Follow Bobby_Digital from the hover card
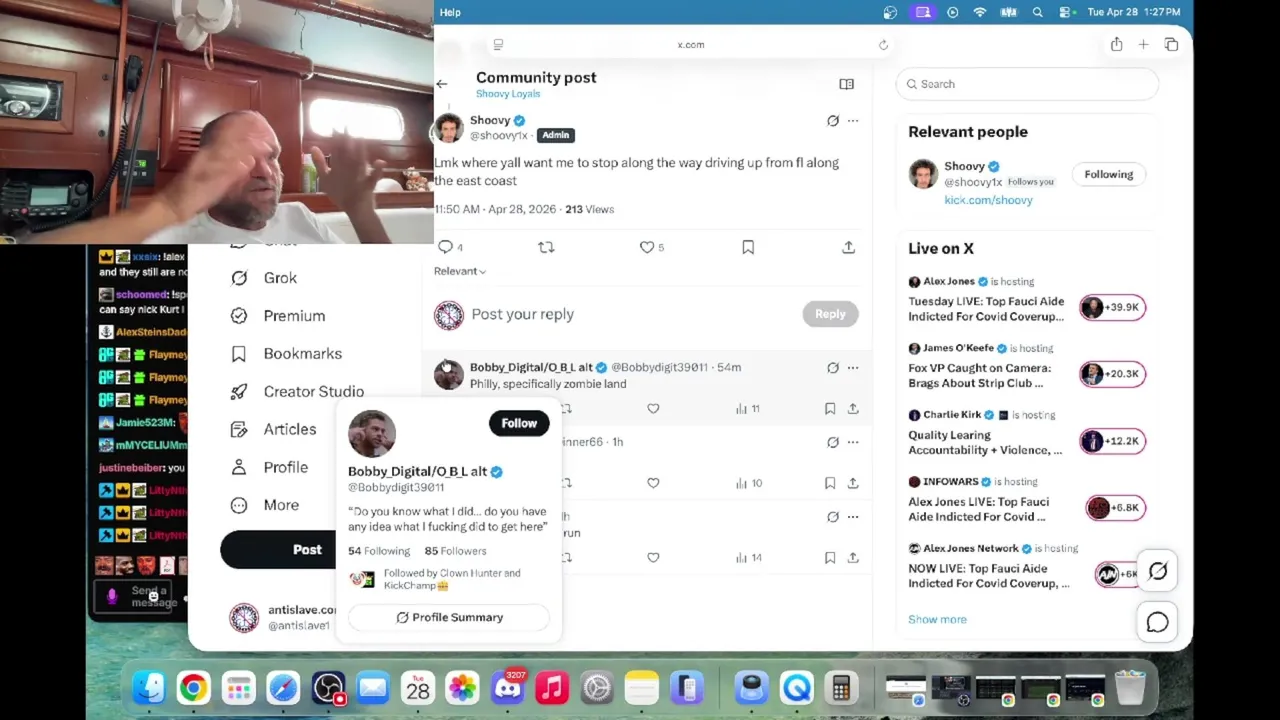The image size is (1280, 720). (519, 423)
